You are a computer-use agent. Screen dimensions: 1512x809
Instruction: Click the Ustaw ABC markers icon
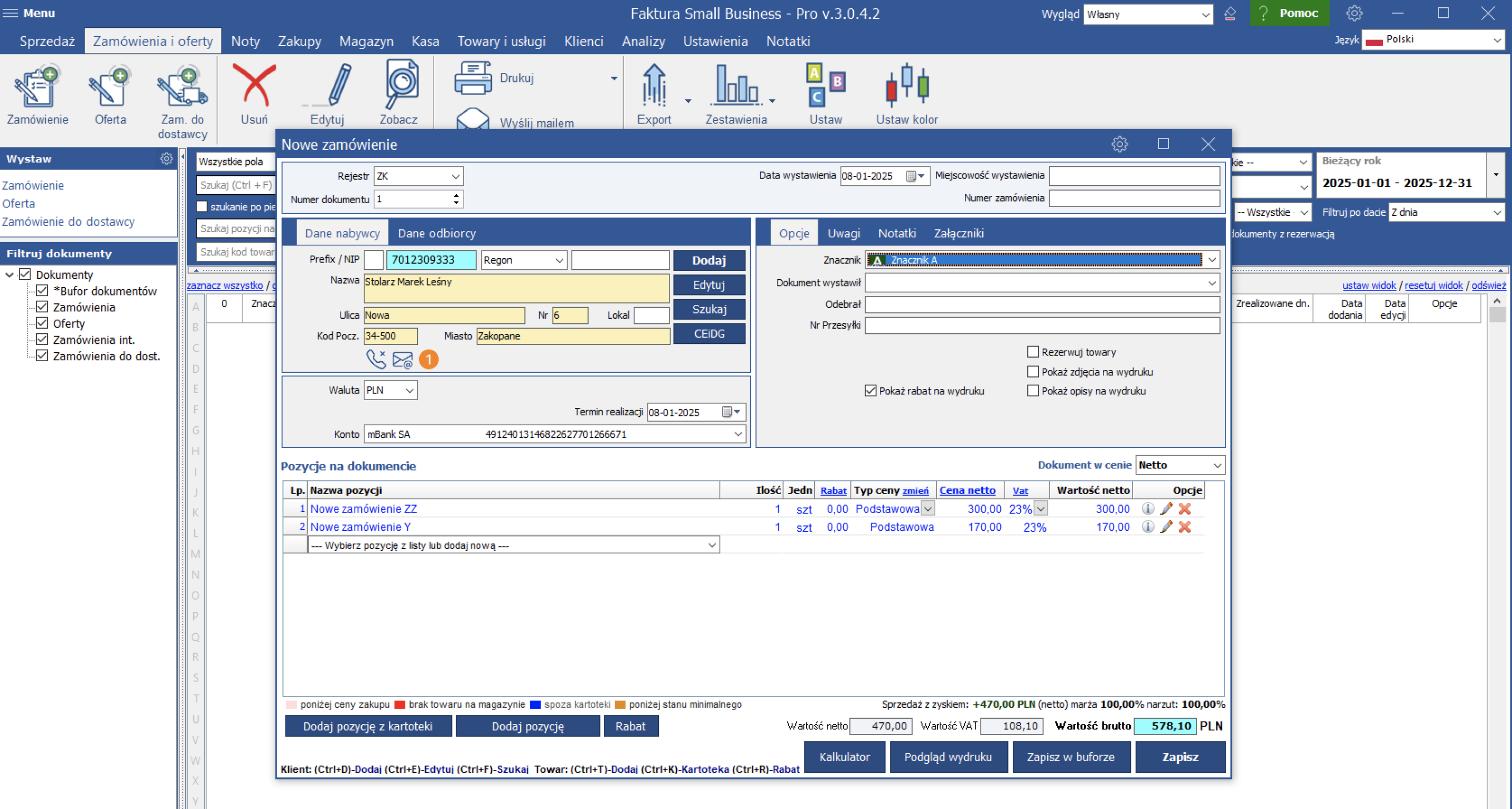[825, 86]
